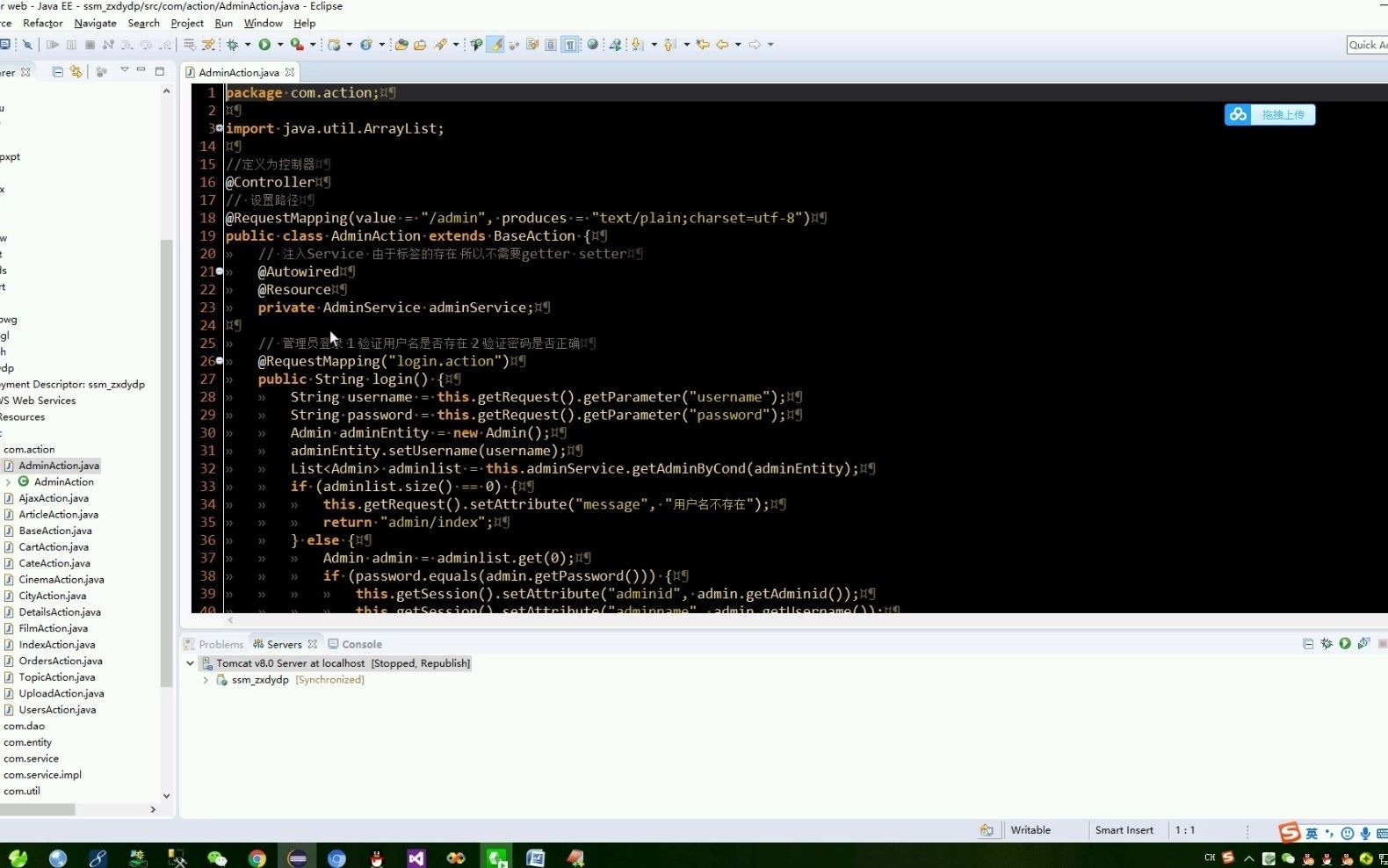Open the Next Annotation dropdown arrow
Screen dimensions: 1388x868
tap(654, 44)
